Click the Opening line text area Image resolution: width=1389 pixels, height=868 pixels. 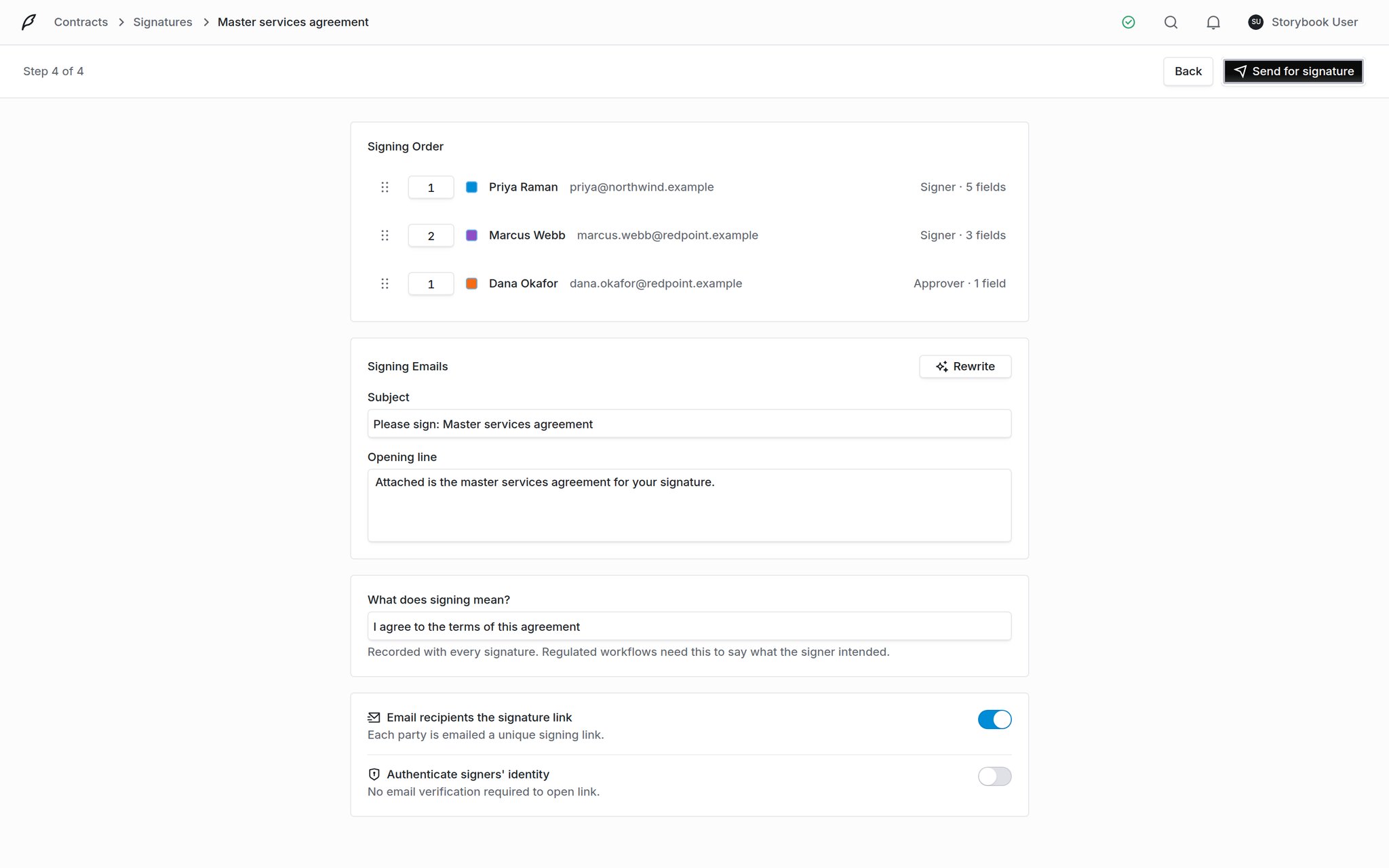click(x=689, y=505)
